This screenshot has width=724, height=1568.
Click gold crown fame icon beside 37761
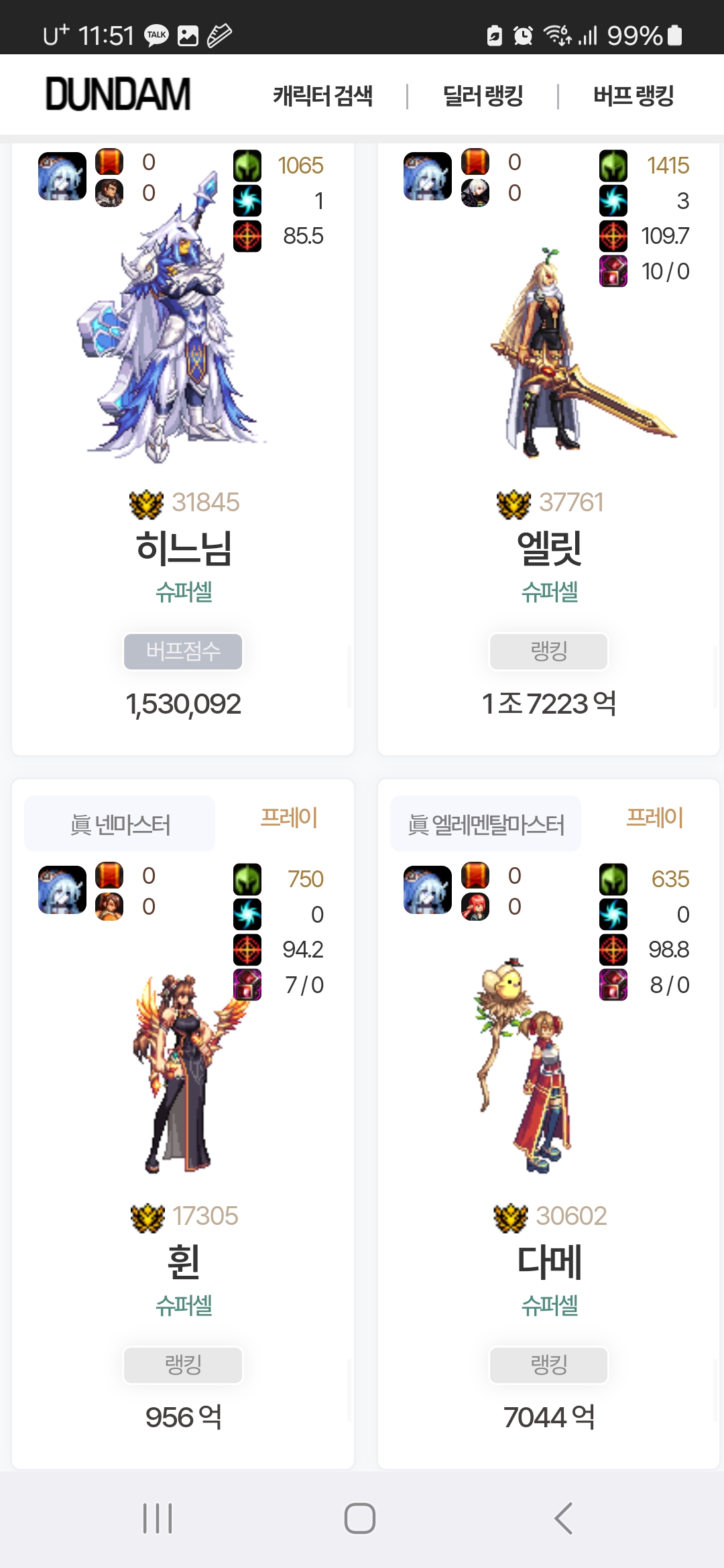tap(514, 503)
